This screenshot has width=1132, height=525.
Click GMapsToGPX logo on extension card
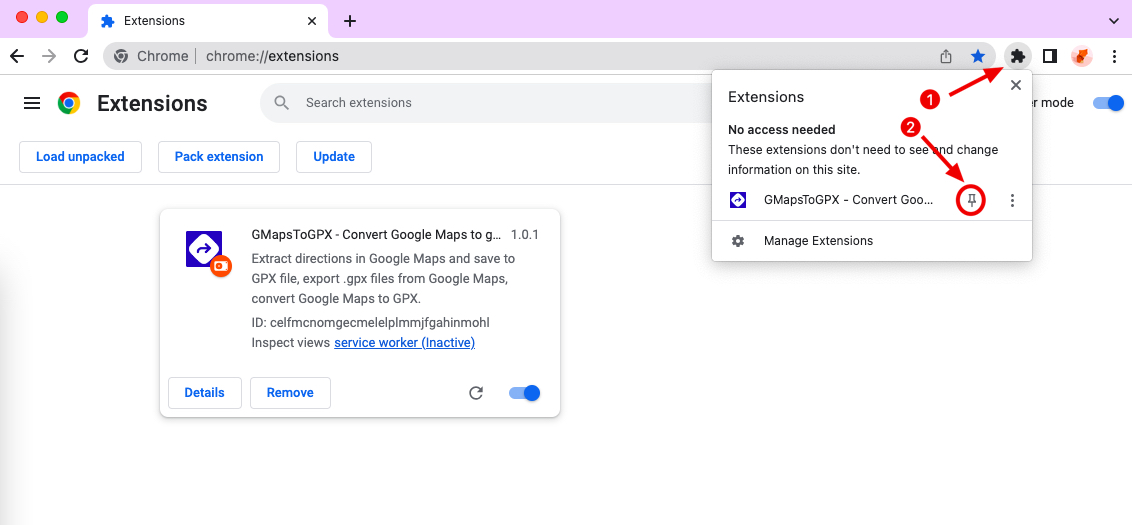coord(204,249)
